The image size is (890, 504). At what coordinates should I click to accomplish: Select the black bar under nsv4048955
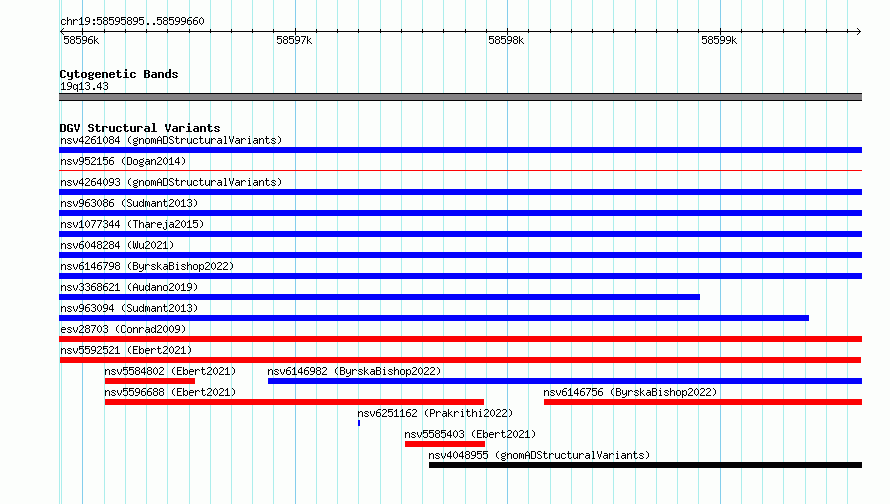click(x=645, y=465)
